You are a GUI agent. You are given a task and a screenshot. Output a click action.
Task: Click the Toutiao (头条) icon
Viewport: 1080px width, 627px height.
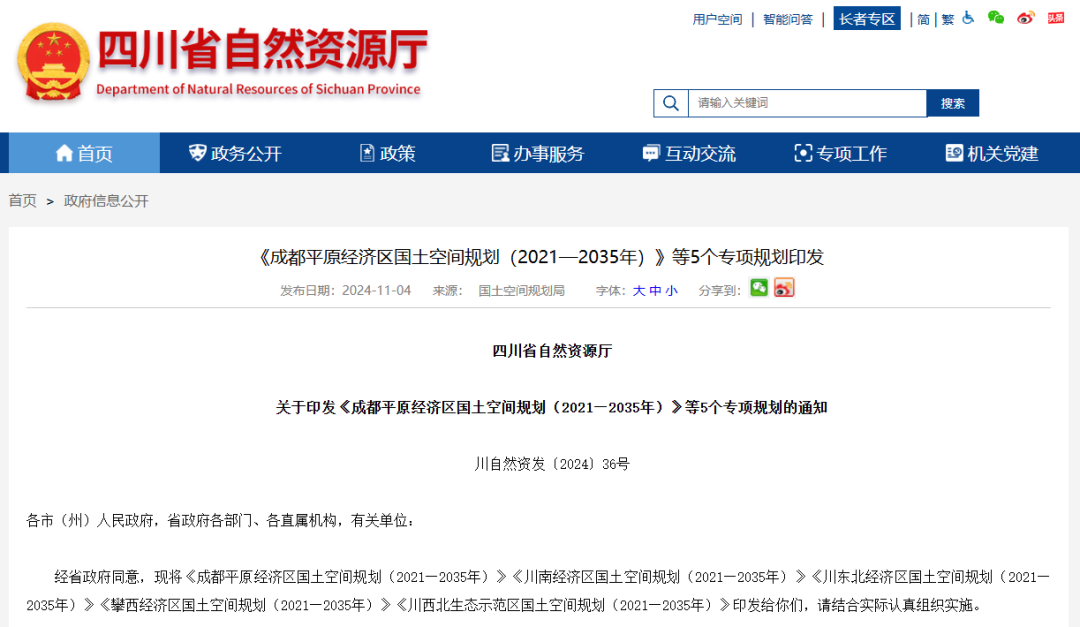[x=1055, y=17]
